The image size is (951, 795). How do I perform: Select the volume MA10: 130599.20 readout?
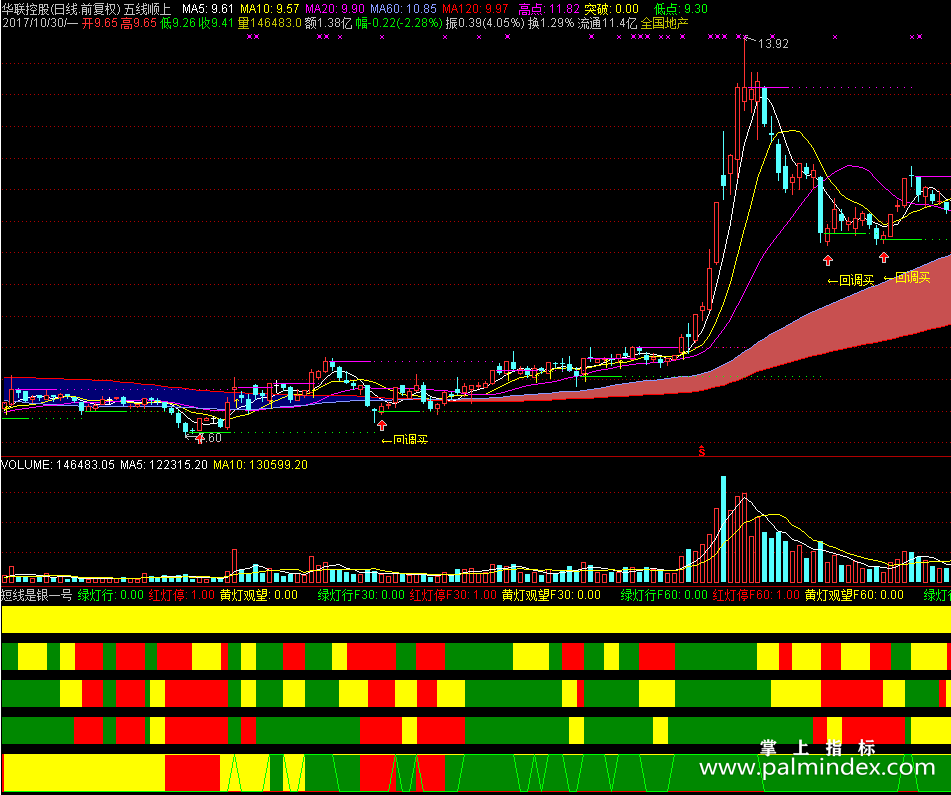(260, 465)
